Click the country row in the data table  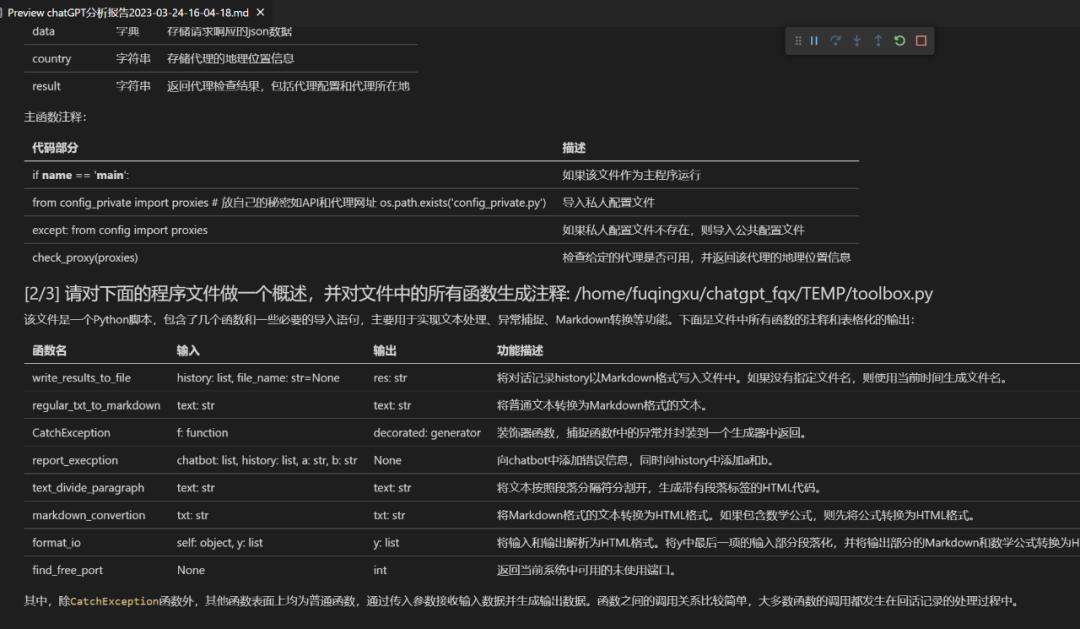(51, 58)
